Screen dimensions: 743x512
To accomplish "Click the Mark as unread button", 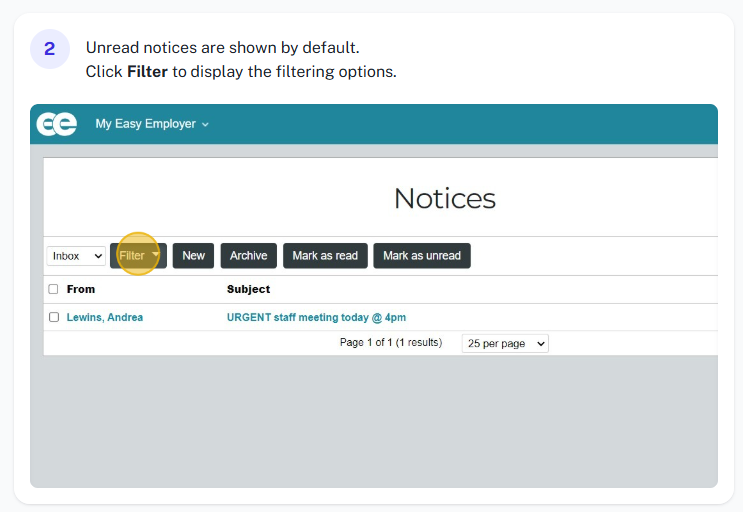I will point(422,256).
